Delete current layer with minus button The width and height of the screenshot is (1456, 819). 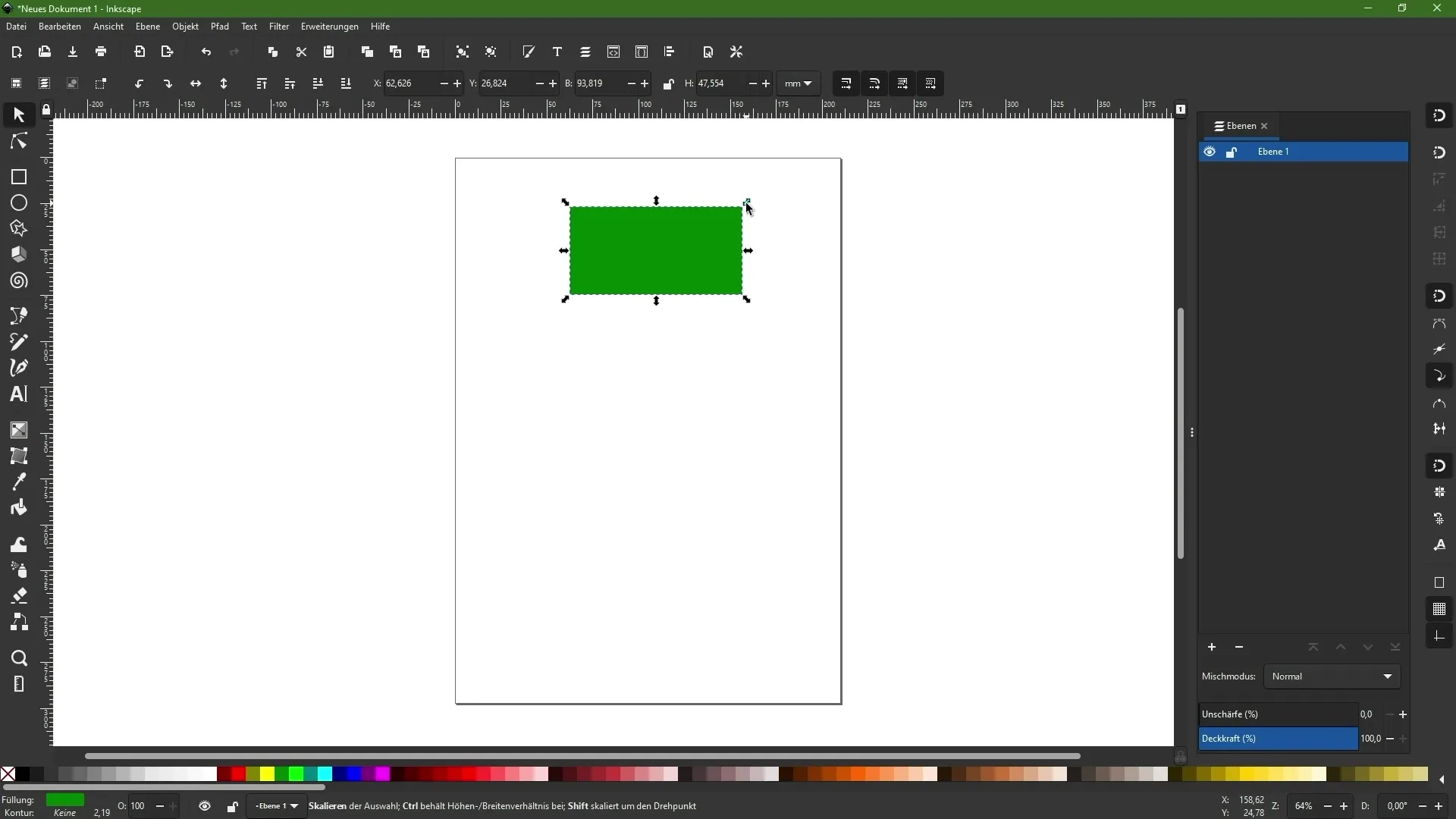tap(1239, 647)
